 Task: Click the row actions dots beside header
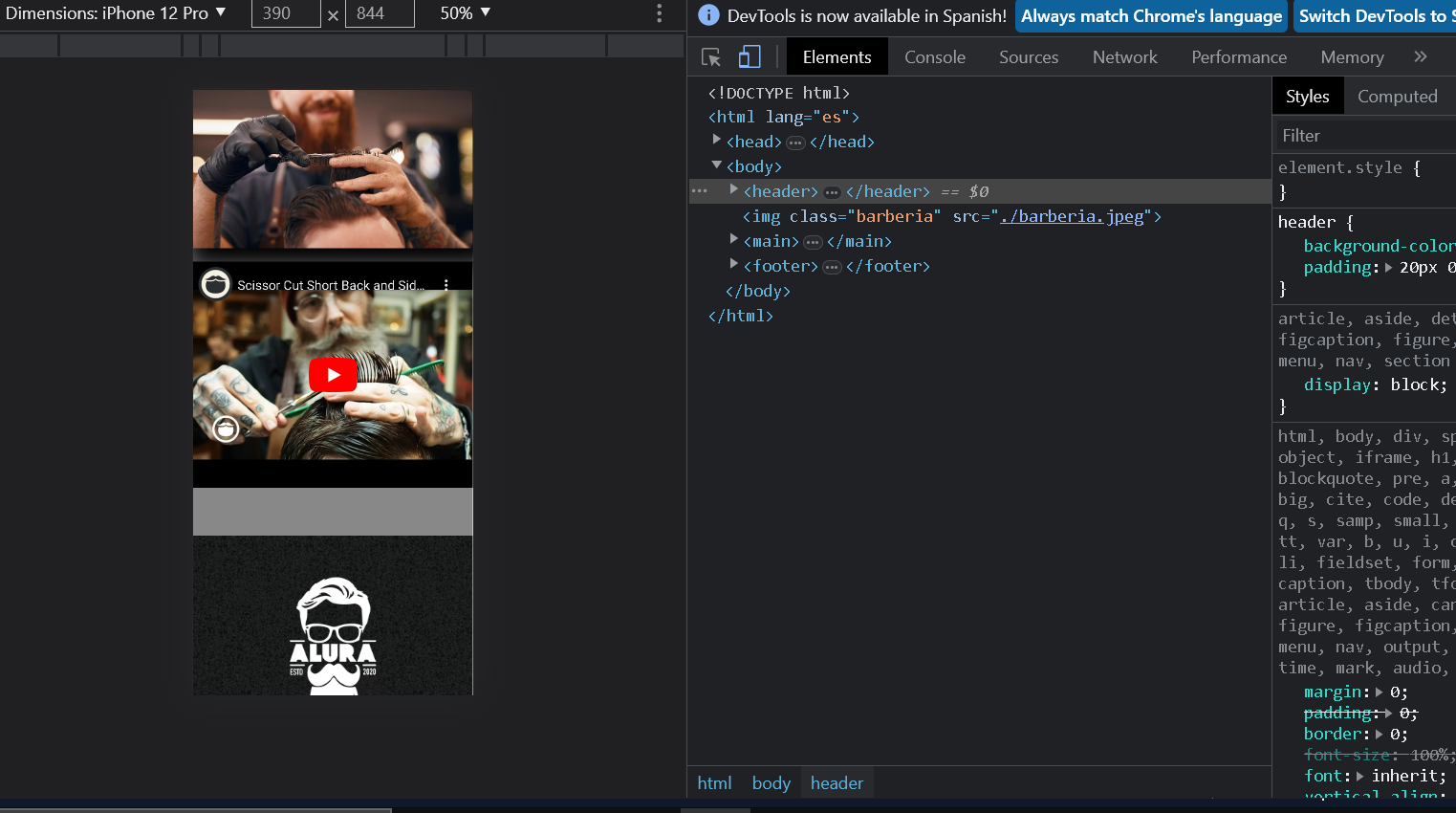point(700,191)
